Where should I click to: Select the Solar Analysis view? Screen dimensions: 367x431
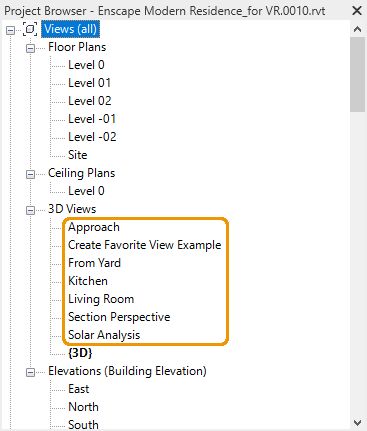(x=104, y=335)
